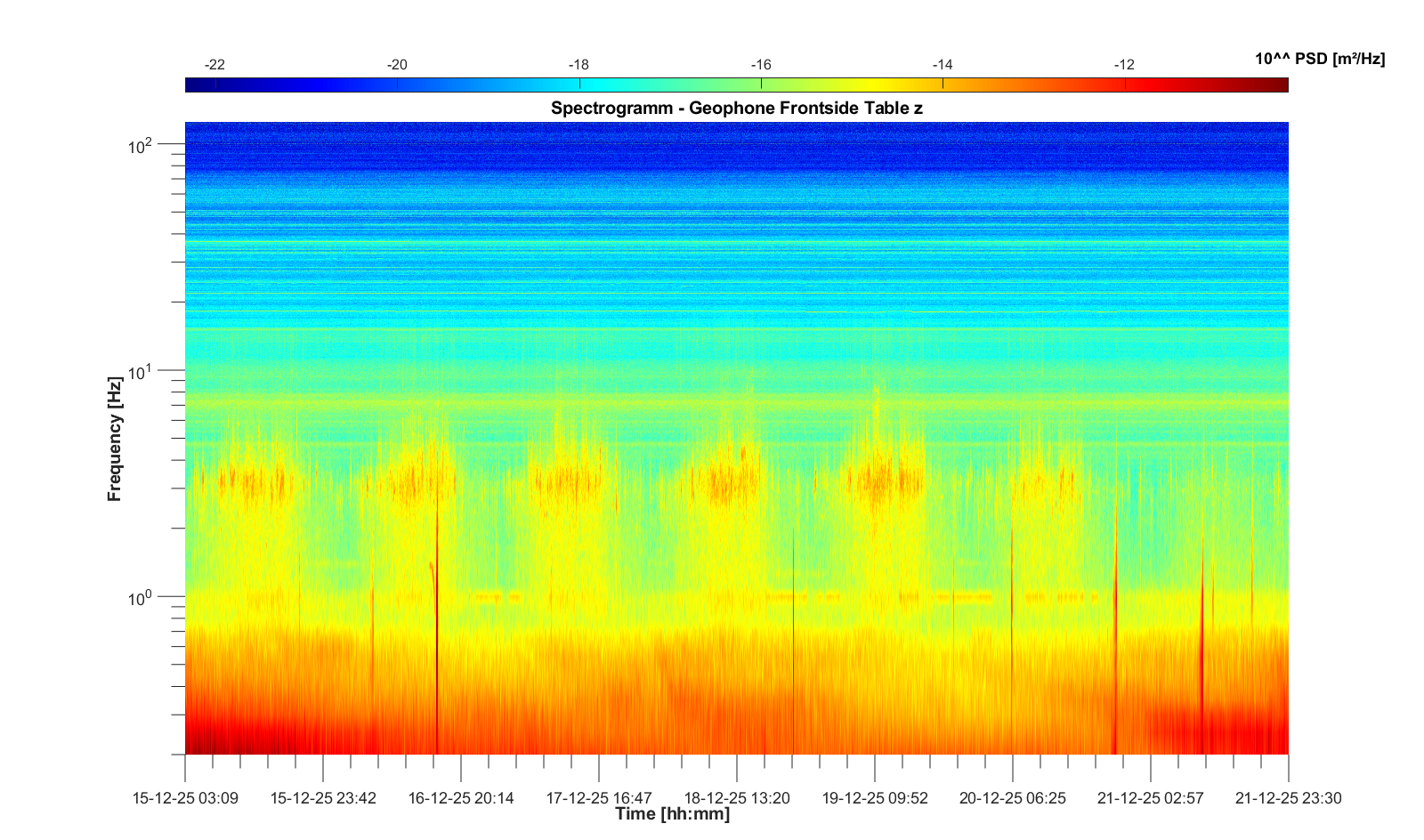This screenshot has width=1424, height=840.
Task: Click the '20-12-25 06:25' time tick label
Action: pos(1013,798)
